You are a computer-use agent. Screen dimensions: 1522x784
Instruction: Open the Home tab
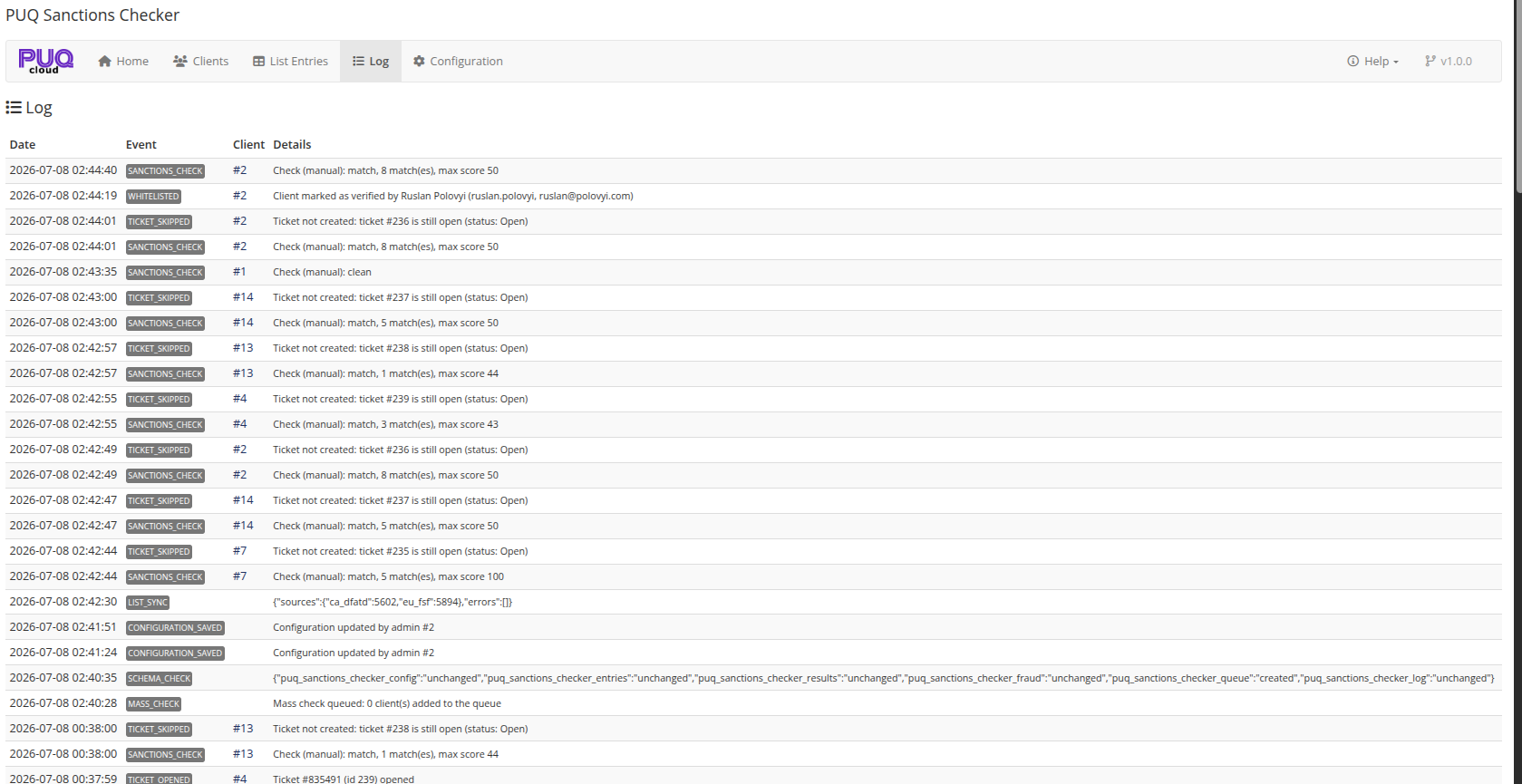pos(123,61)
